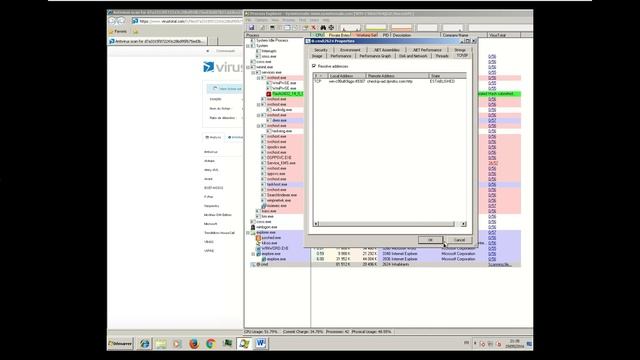Open the 26/57 VirusTotal result link
640x360 pixels.
pos(493,163)
